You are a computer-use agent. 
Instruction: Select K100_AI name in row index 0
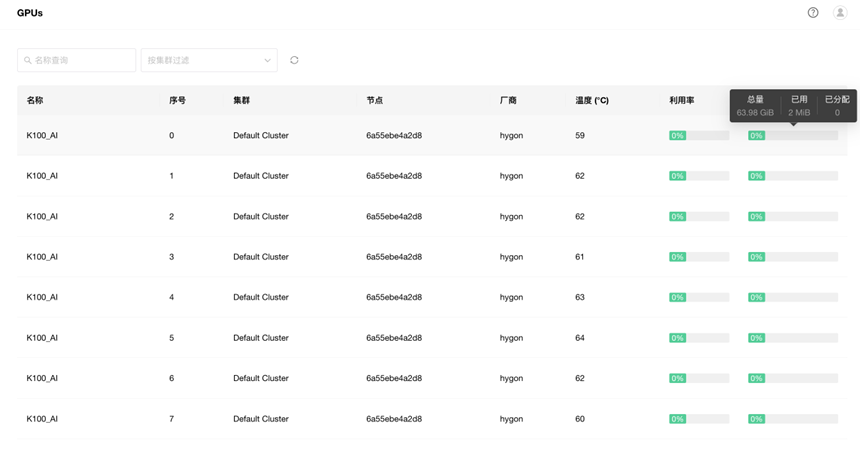coord(42,136)
